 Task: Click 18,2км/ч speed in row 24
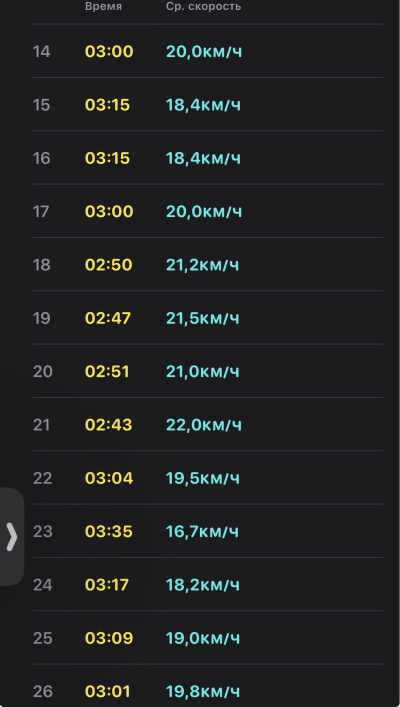pos(203,584)
